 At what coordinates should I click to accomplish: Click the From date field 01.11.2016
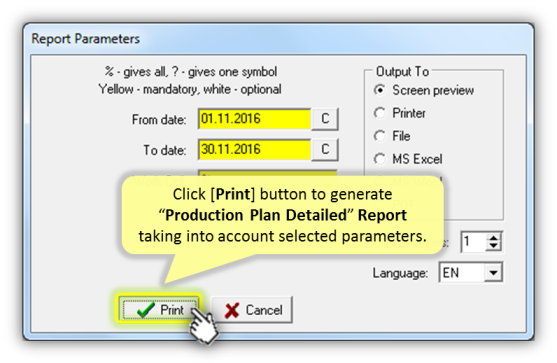(x=255, y=119)
